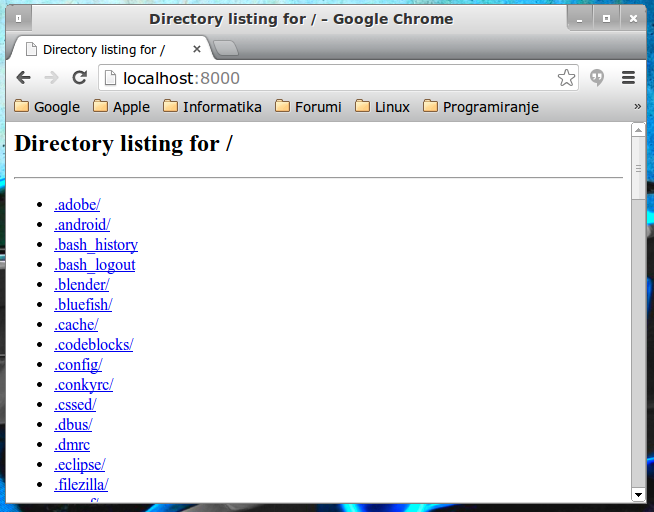Click the localhost:8000 address bar
Screen dimensions: 654x512
tap(330, 78)
